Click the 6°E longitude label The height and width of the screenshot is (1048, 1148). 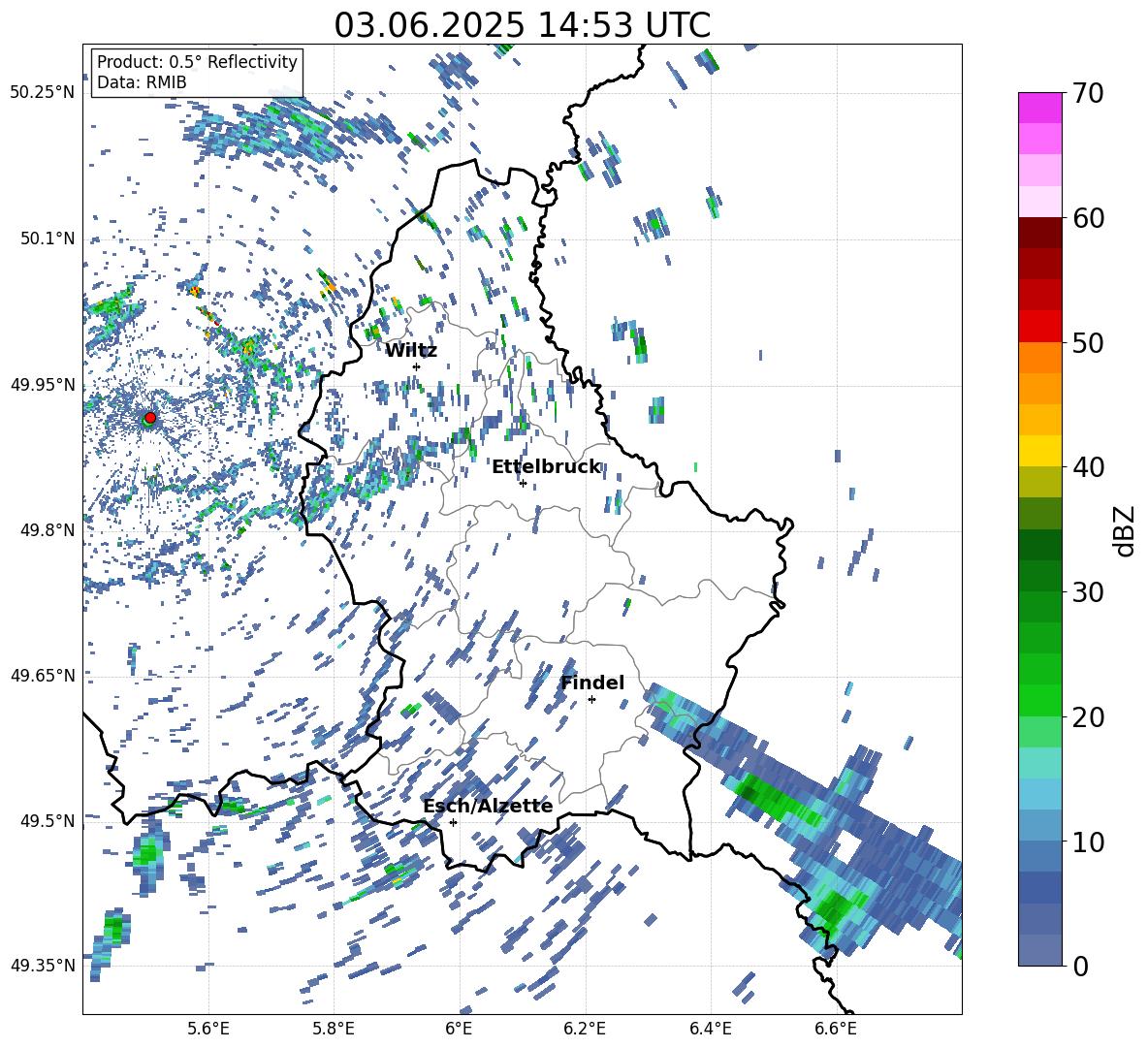459,1029
